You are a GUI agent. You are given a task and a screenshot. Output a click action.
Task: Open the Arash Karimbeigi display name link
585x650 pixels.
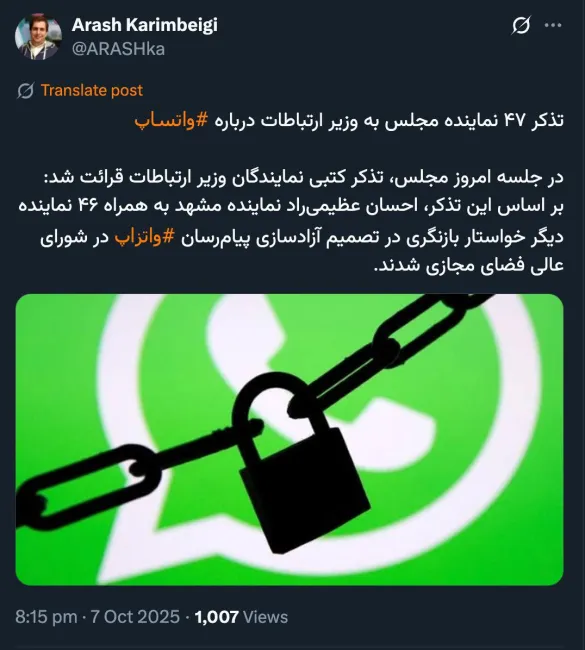[145, 25]
